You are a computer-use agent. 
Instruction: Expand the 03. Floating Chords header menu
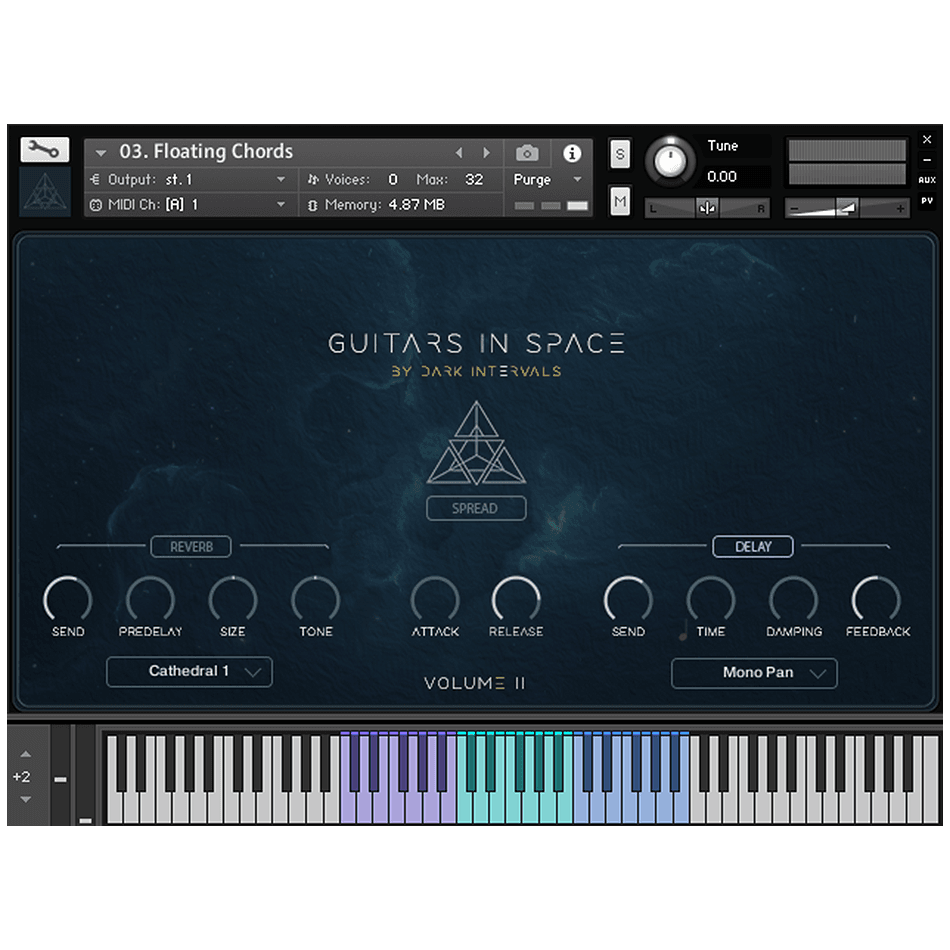[x=100, y=152]
